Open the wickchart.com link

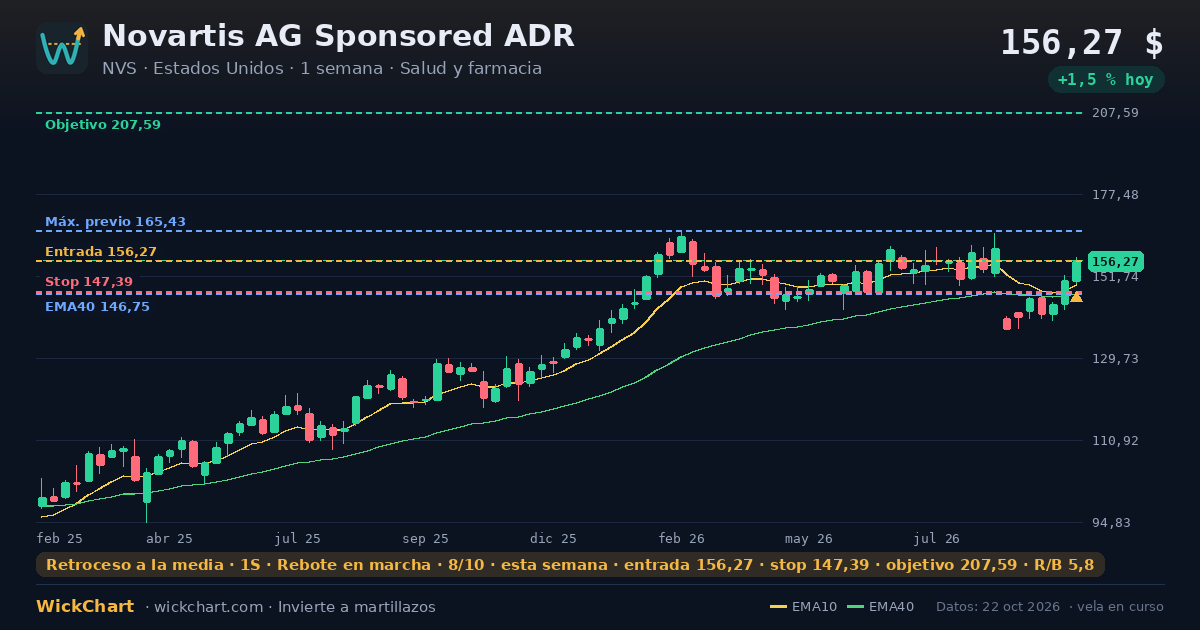coord(207,607)
